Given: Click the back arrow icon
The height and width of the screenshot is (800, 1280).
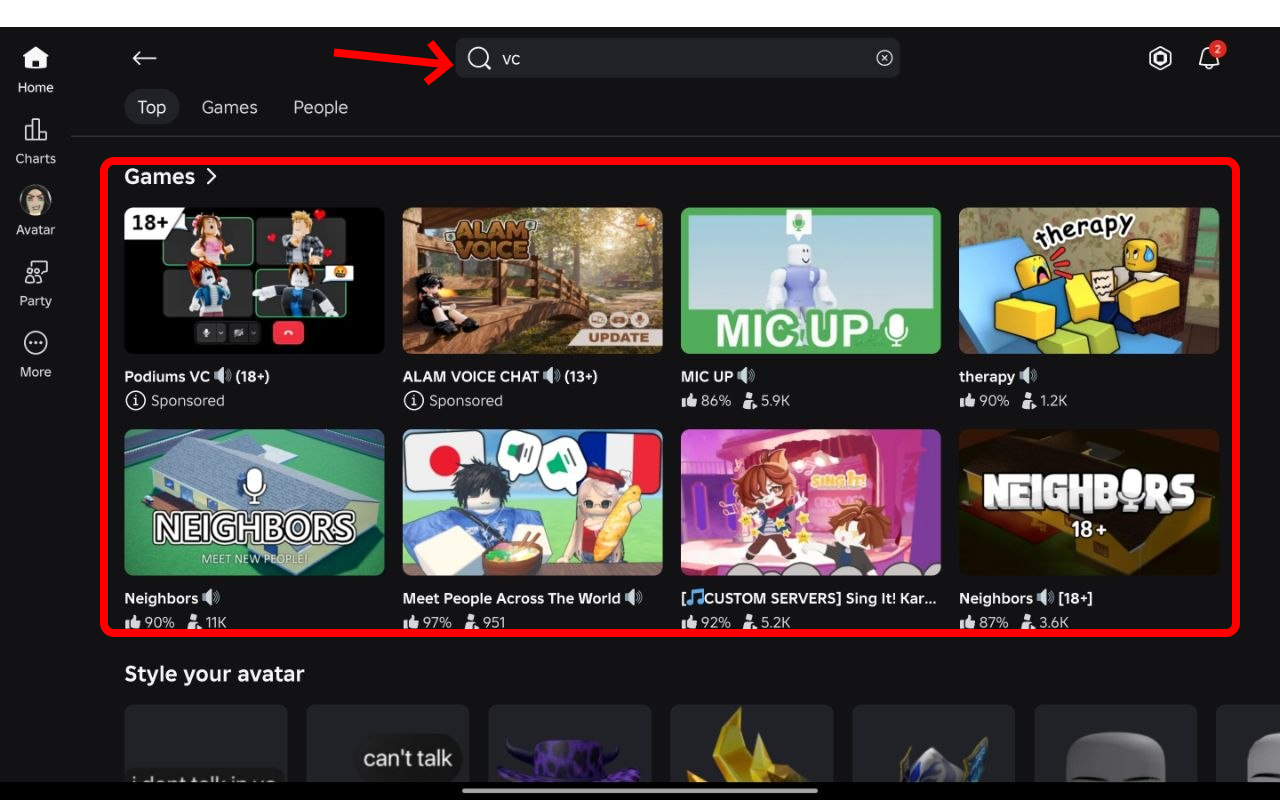Looking at the screenshot, I should (x=144, y=58).
